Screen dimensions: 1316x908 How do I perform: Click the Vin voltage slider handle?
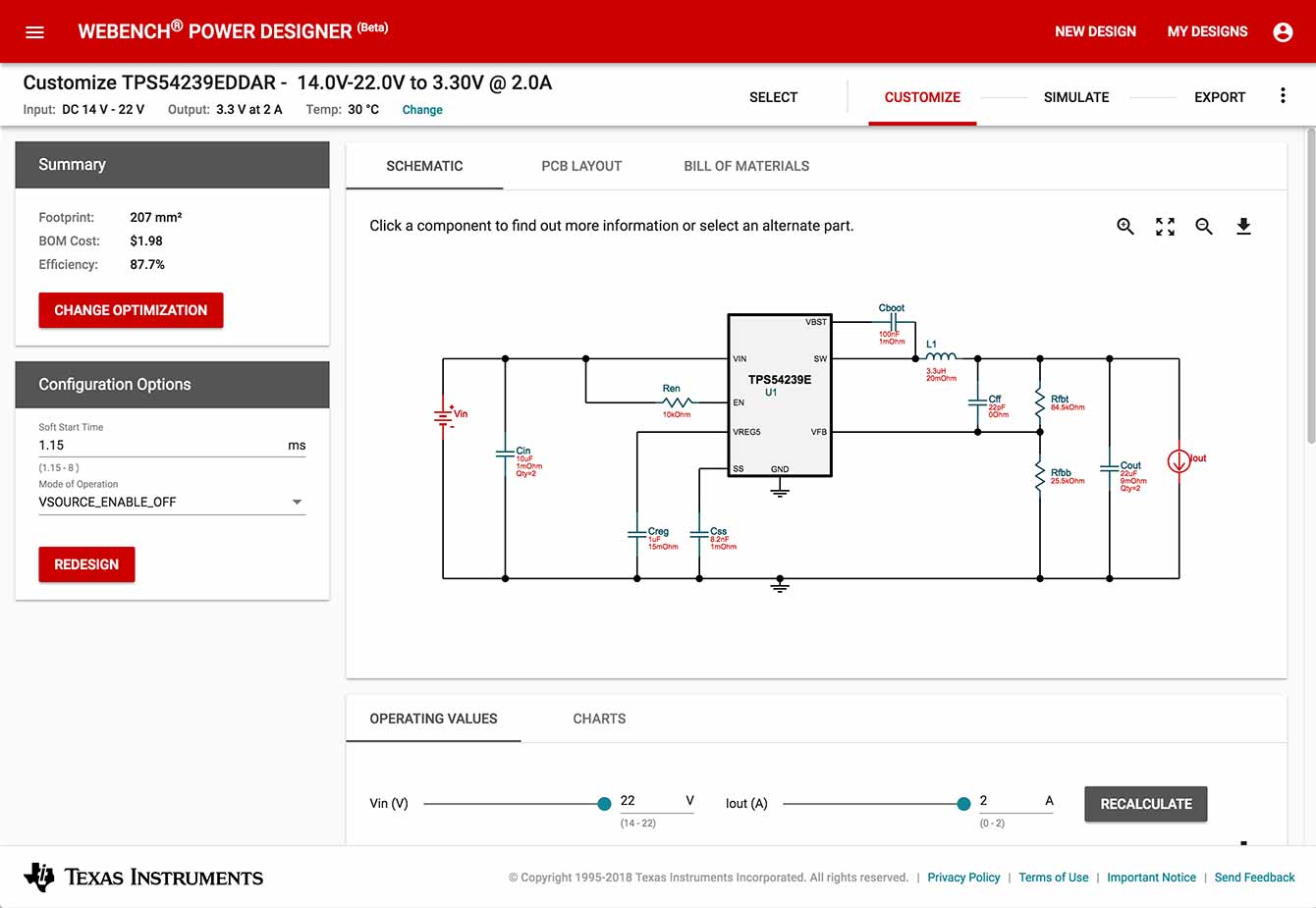pyautogui.click(x=604, y=804)
